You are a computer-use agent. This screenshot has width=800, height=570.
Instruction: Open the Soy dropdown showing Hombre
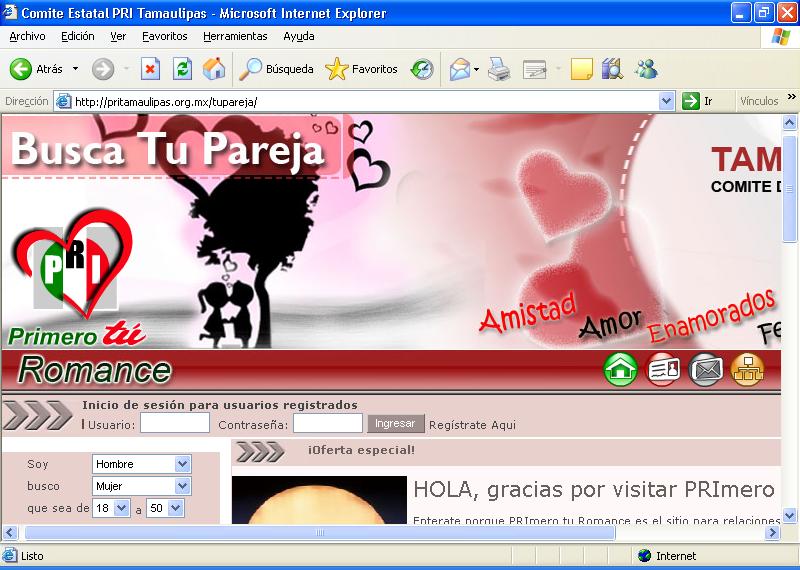click(141, 464)
